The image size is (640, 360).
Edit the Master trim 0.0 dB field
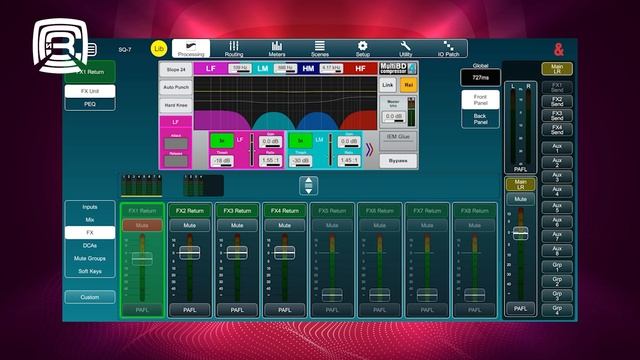pyautogui.click(x=393, y=117)
